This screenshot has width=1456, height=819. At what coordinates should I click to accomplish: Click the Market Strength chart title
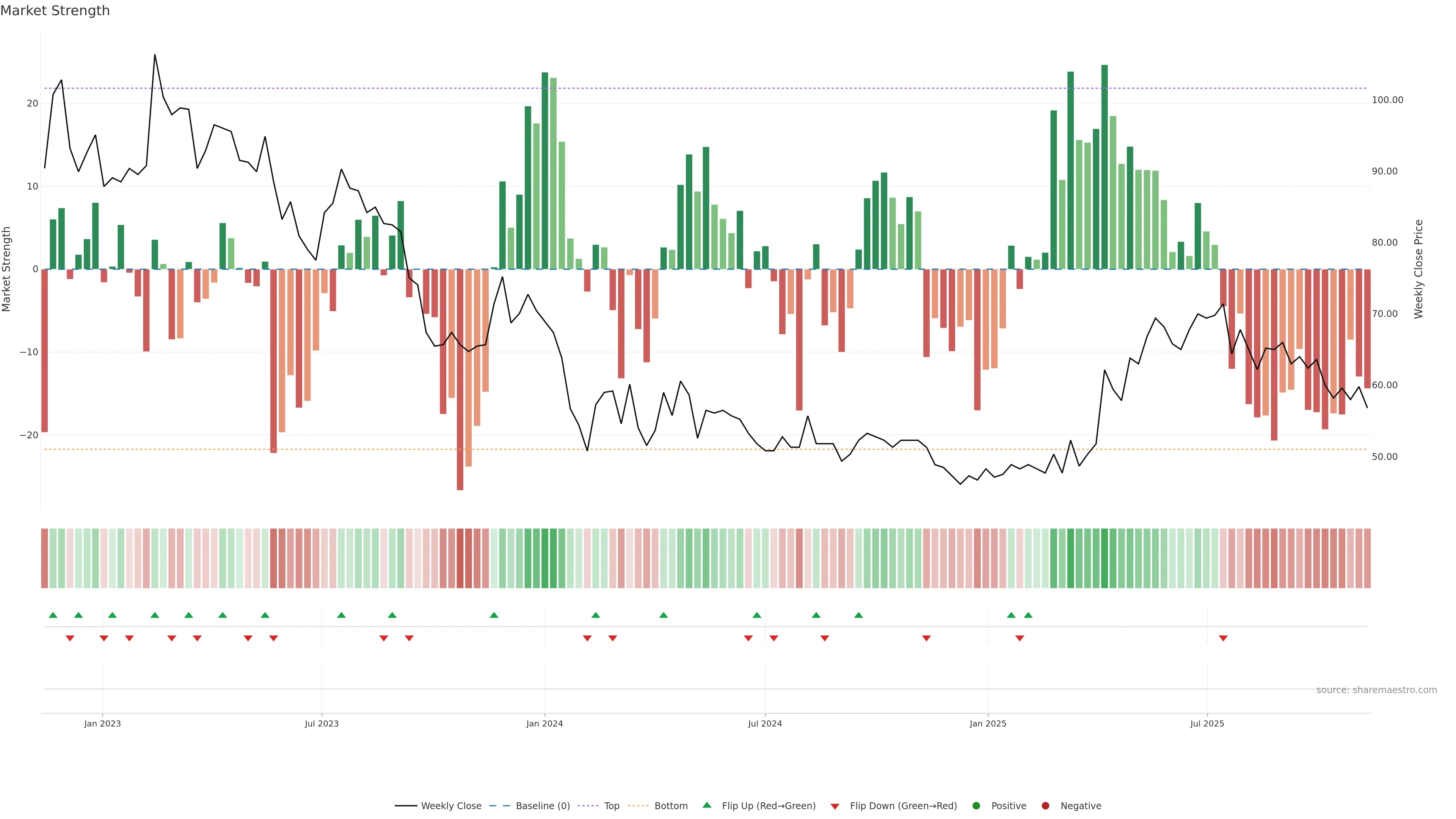(x=55, y=11)
